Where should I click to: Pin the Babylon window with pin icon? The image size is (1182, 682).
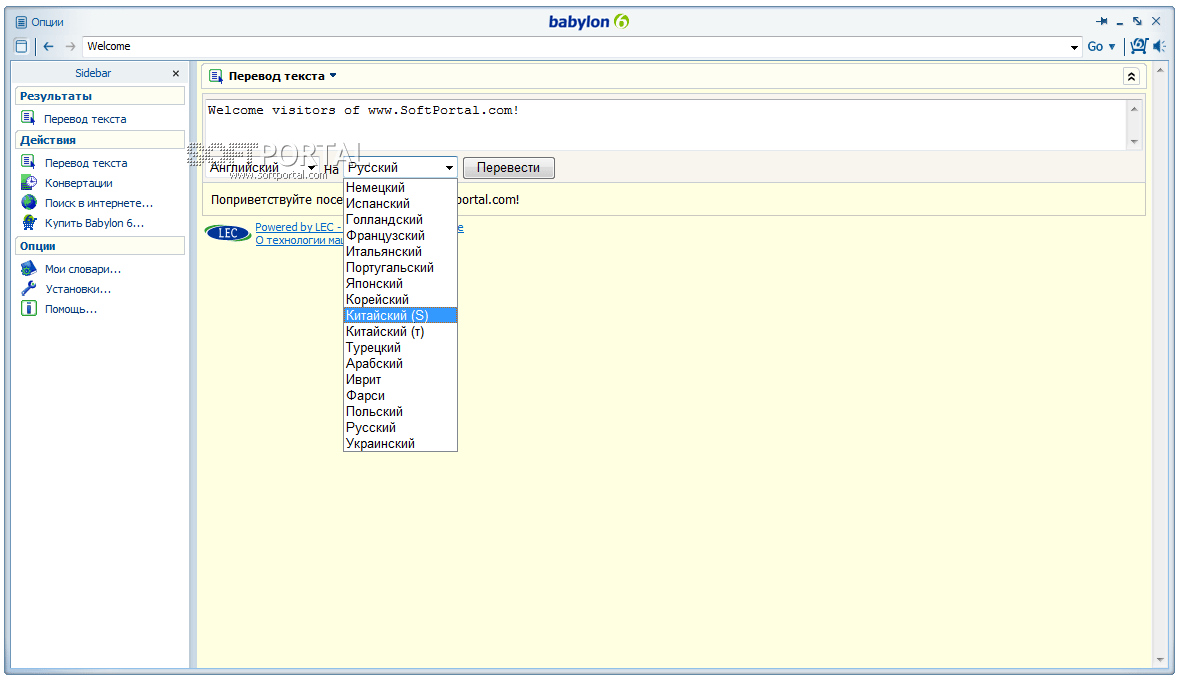[1102, 21]
